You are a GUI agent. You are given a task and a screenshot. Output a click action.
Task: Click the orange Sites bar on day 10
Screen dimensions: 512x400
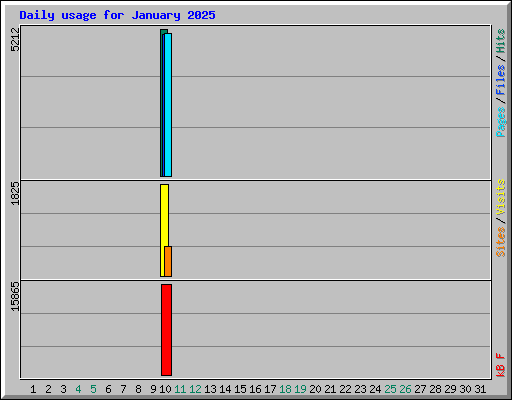tap(168, 262)
